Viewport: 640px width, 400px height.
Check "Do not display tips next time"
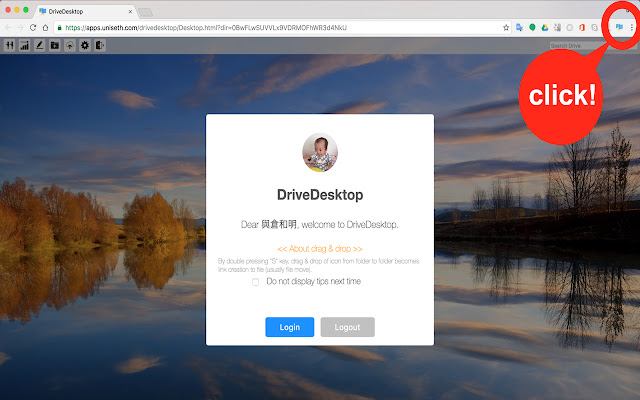tap(256, 282)
